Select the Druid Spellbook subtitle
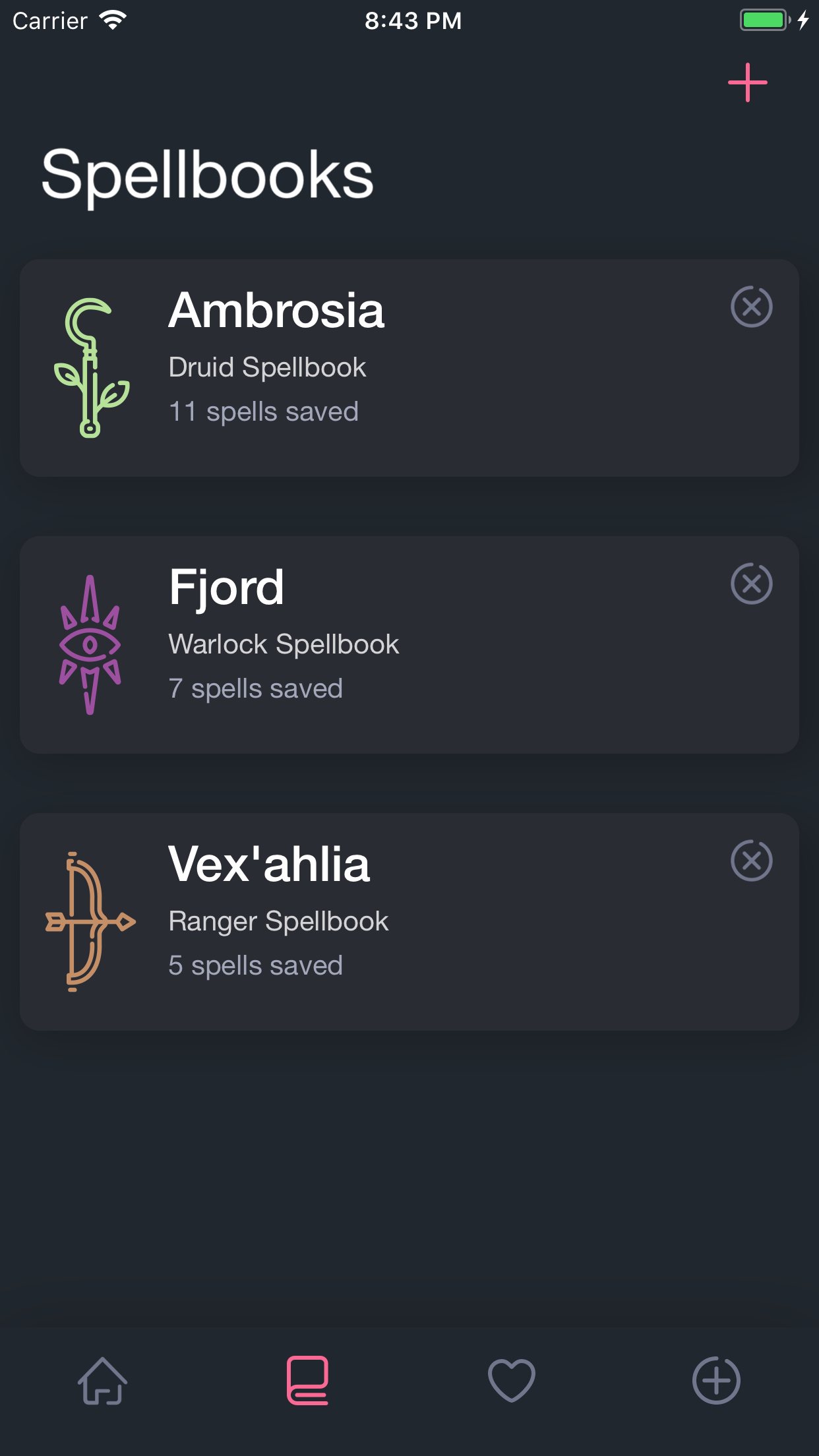This screenshot has width=819, height=1456. pos(267,367)
